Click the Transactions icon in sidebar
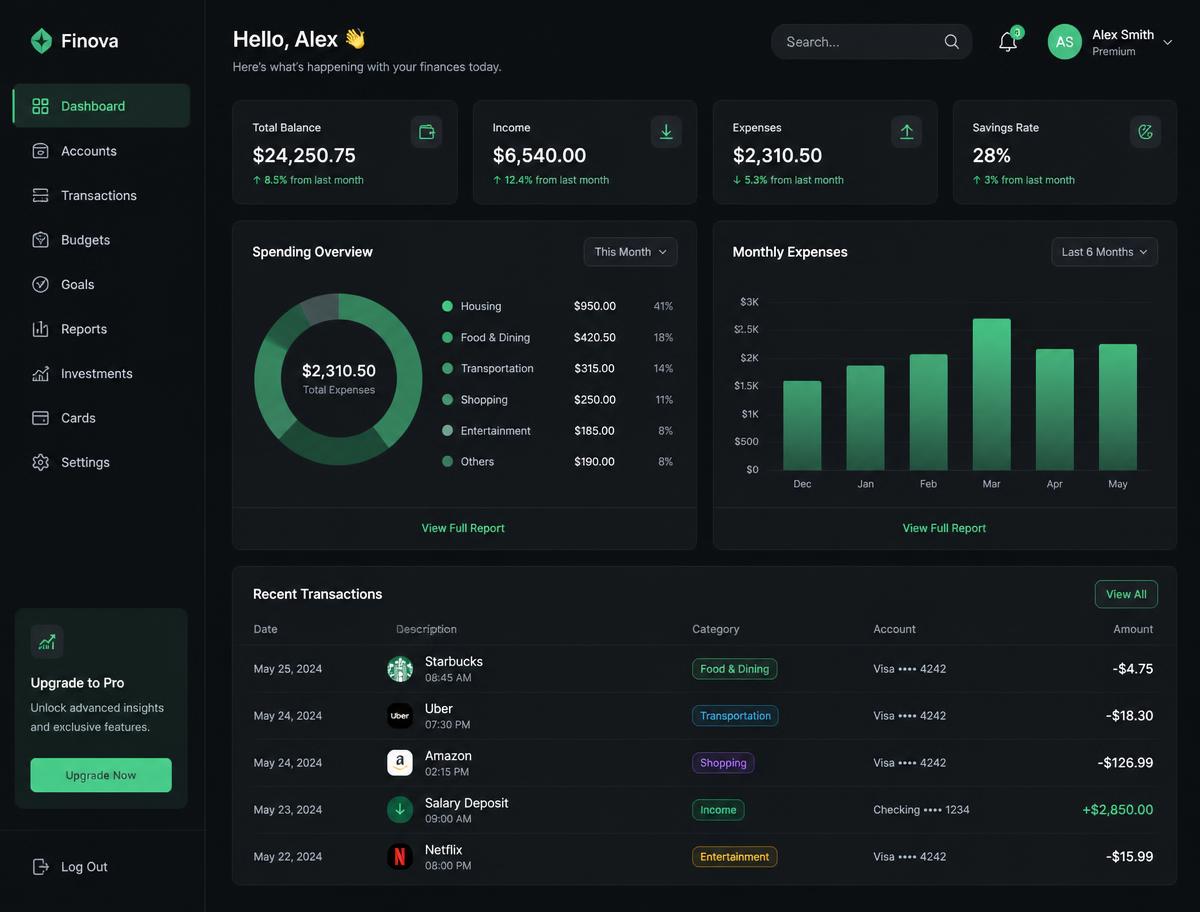 41,195
